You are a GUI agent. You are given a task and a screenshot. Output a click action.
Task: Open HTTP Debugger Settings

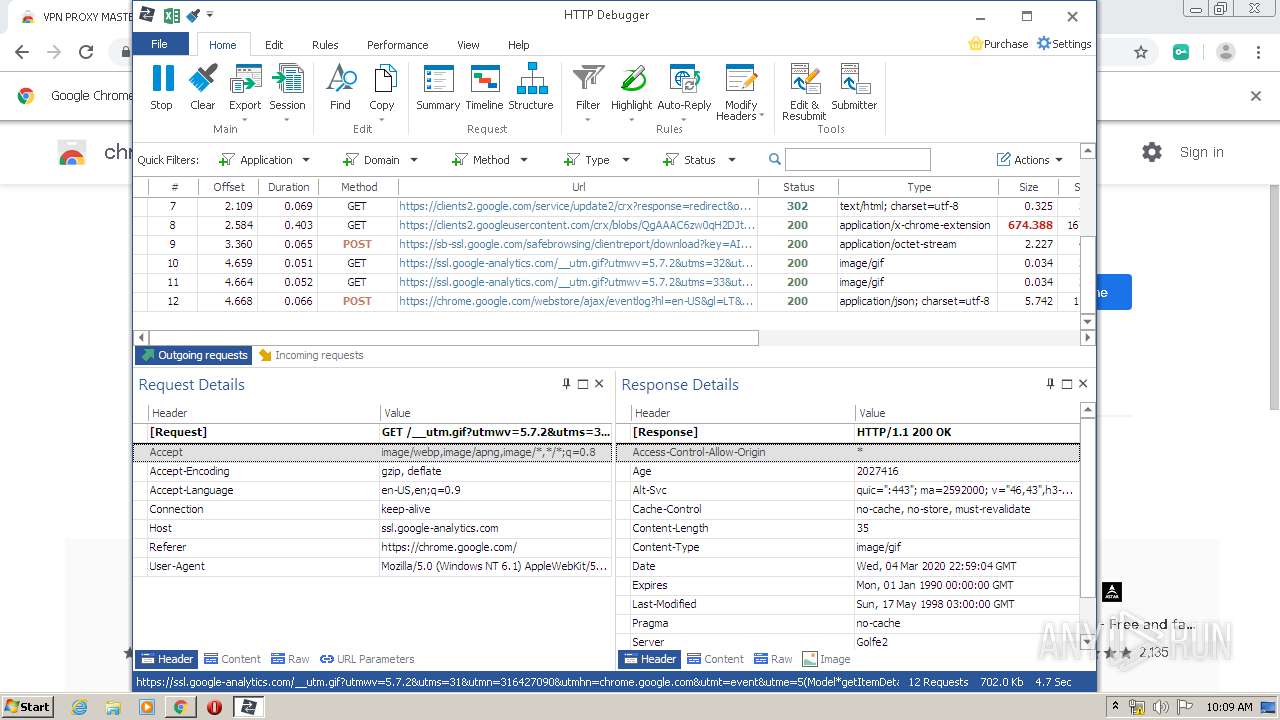[1064, 44]
